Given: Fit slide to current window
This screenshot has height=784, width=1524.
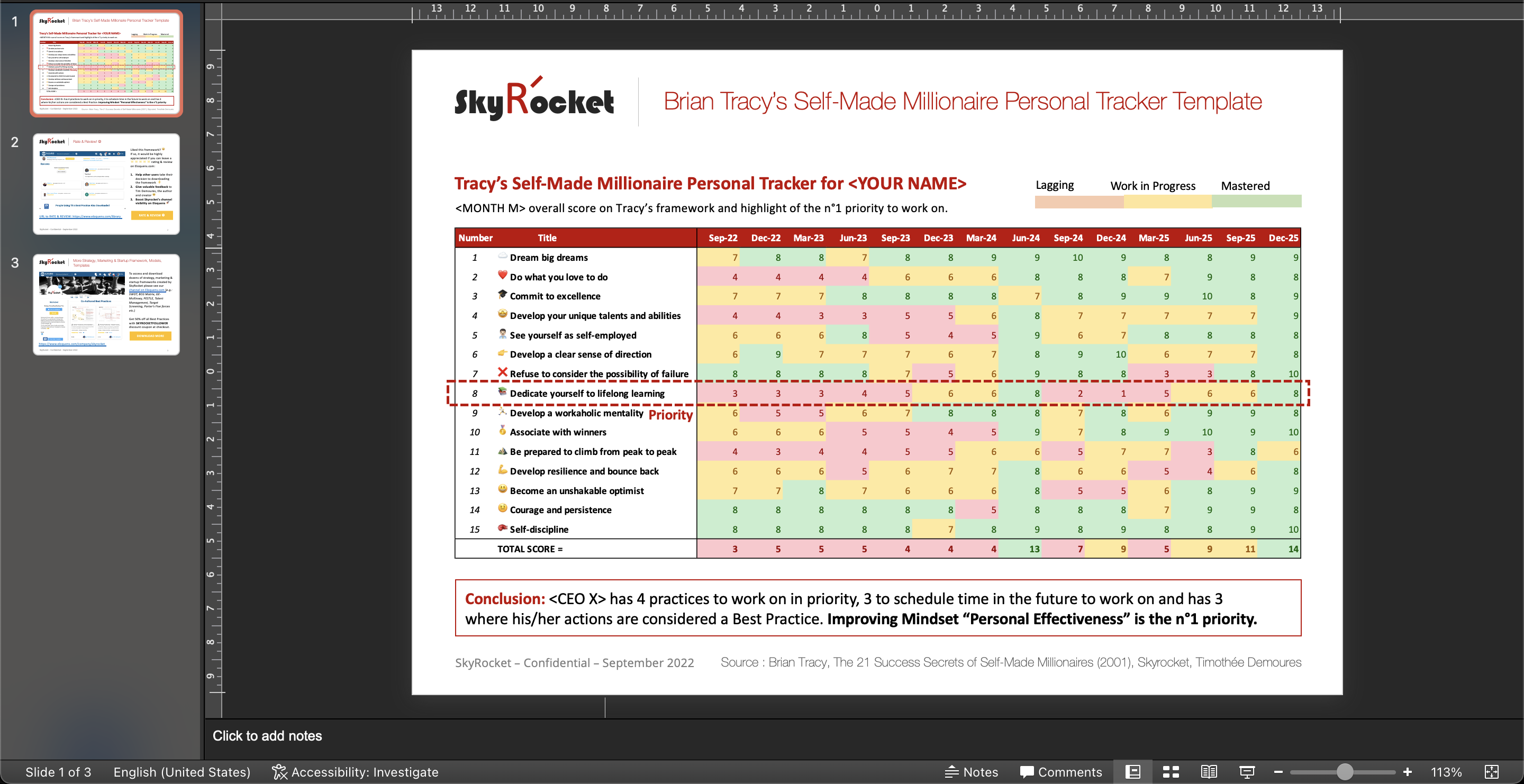Looking at the screenshot, I should click(1492, 772).
